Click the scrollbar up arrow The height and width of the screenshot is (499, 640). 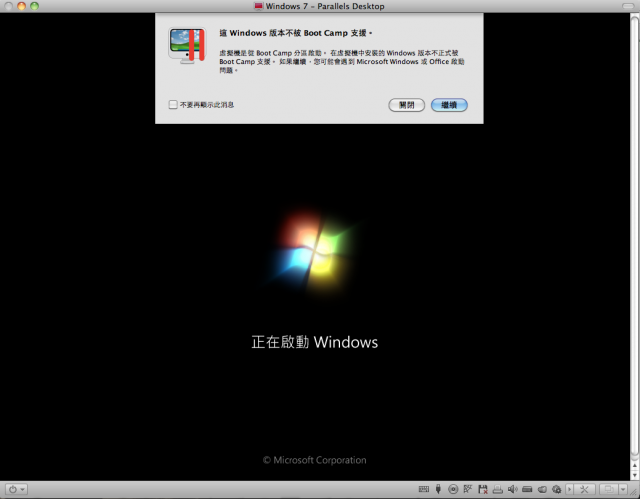pyautogui.click(x=635, y=465)
